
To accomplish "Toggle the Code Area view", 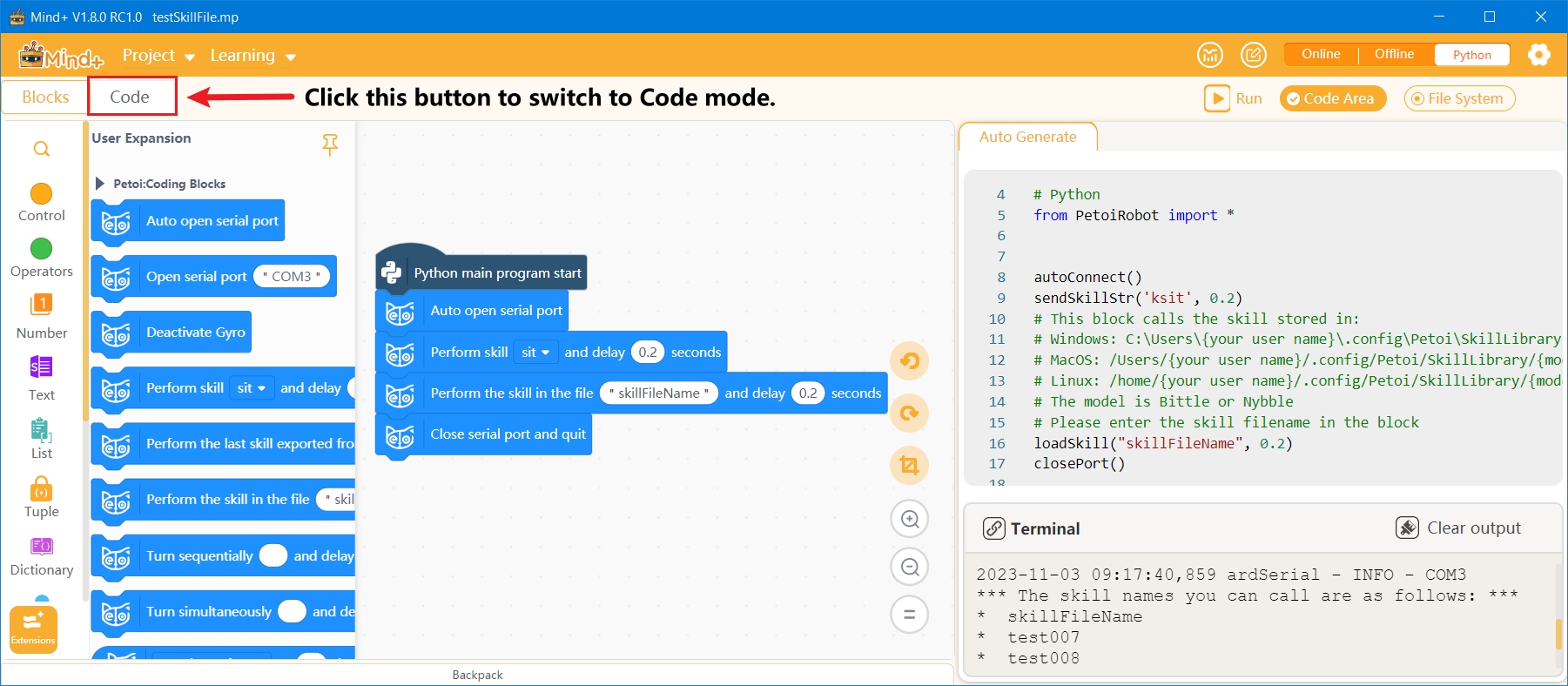I will (1332, 98).
